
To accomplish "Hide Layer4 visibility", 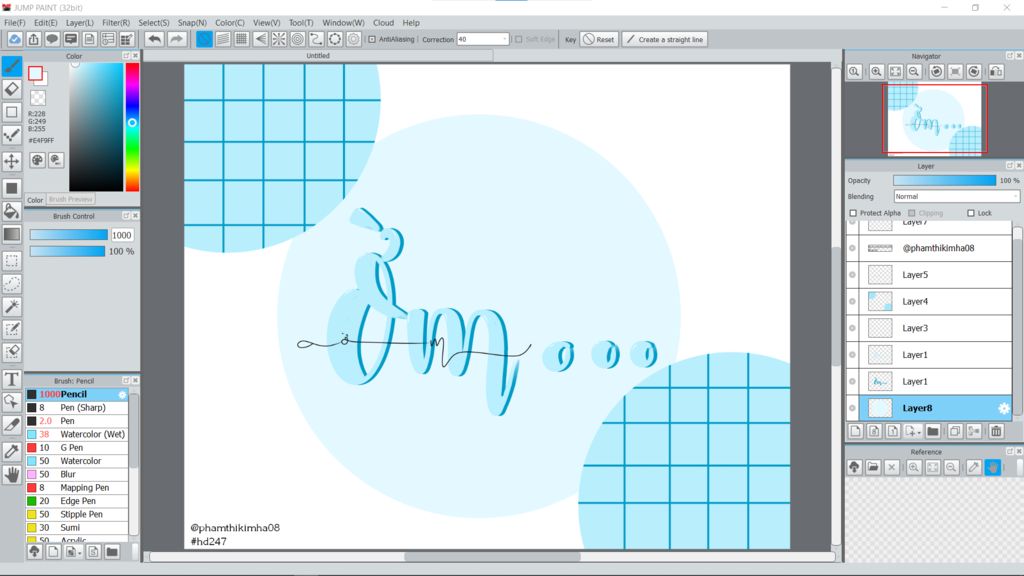I will (852, 302).
